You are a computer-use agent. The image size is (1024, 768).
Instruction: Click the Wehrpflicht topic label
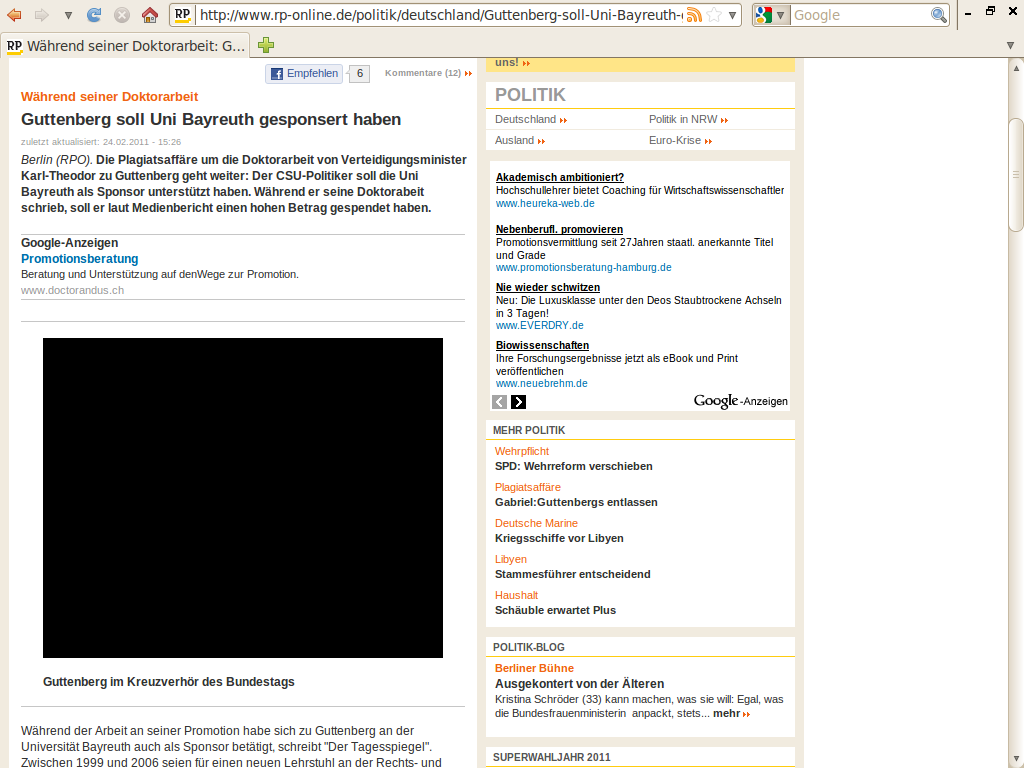click(x=522, y=451)
